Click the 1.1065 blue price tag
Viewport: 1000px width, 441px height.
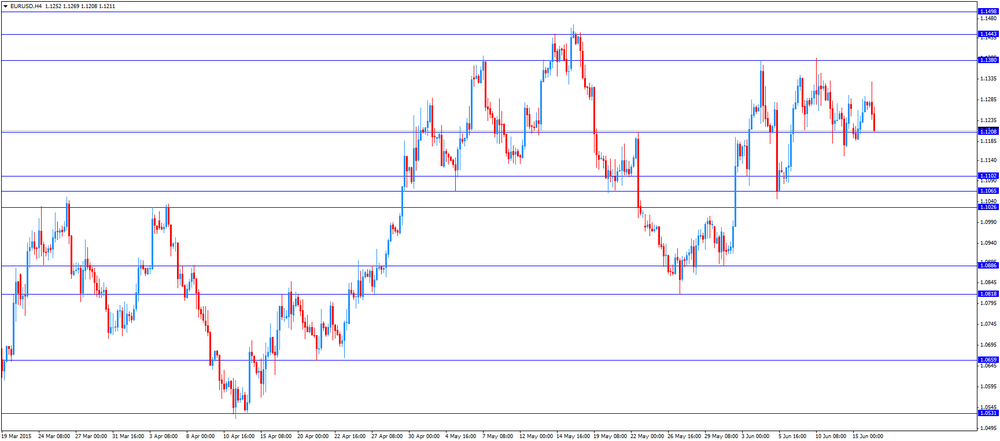(x=988, y=191)
